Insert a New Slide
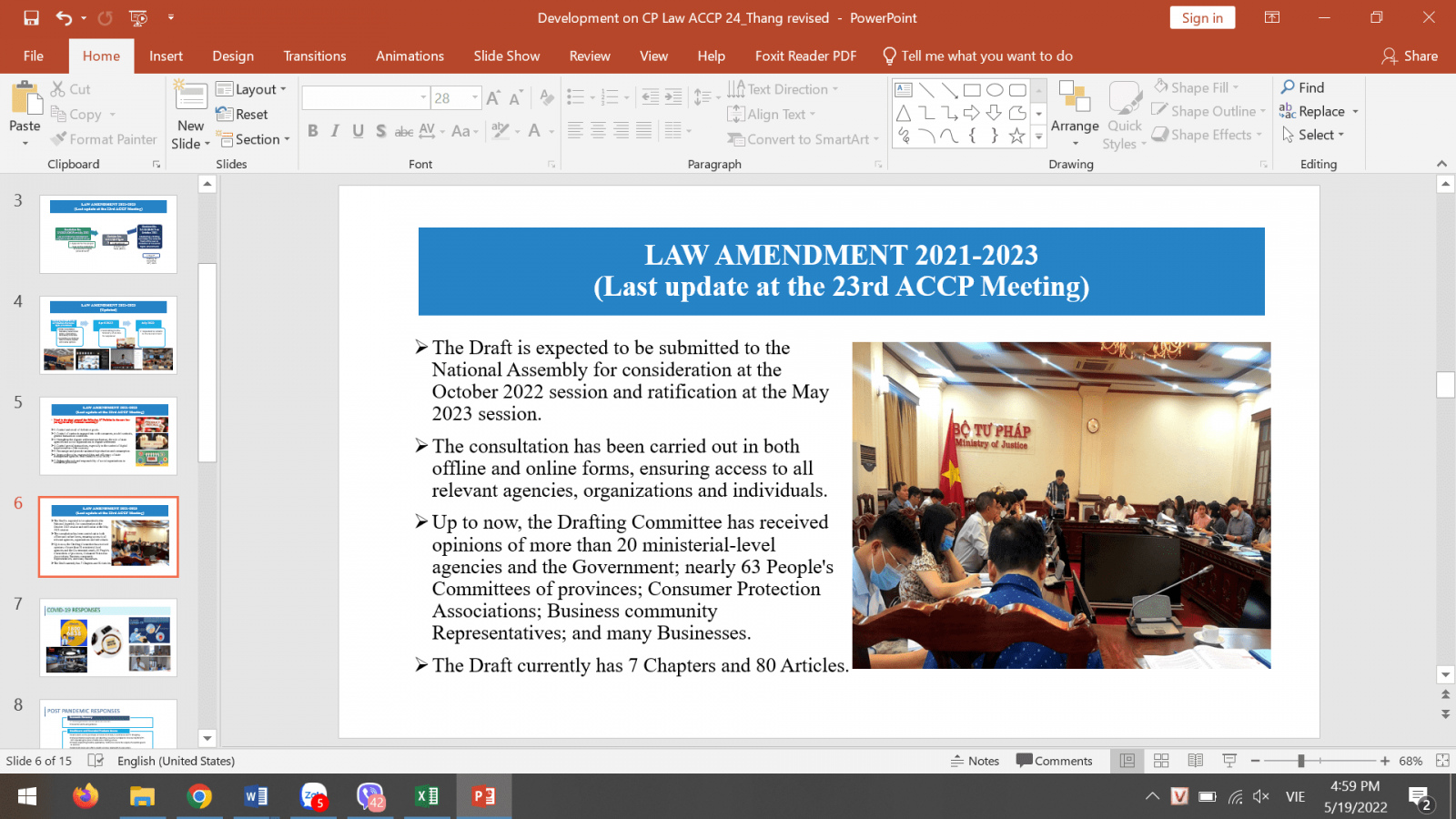 190,107
